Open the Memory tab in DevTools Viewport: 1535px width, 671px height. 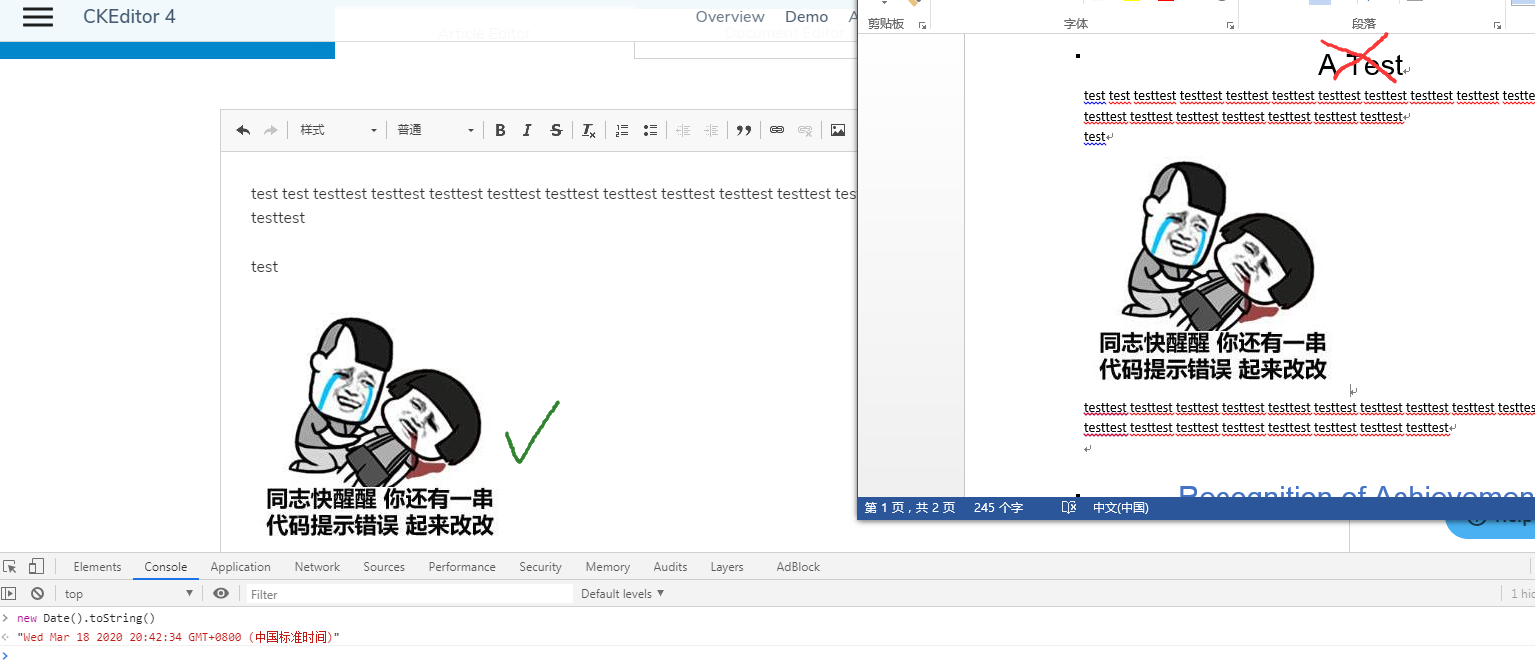[x=608, y=567]
